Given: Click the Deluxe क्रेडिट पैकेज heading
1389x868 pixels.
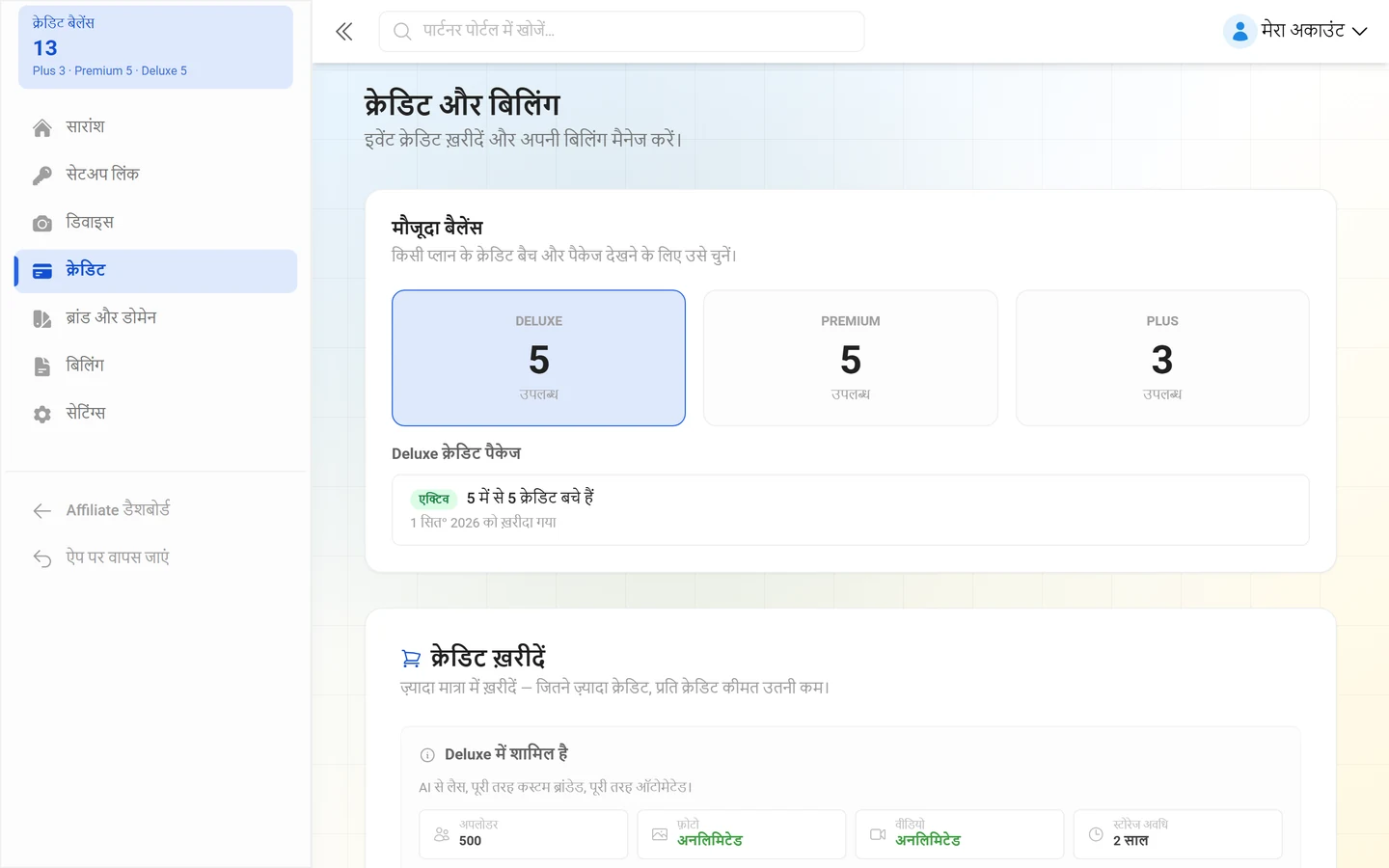Looking at the screenshot, I should (456, 453).
